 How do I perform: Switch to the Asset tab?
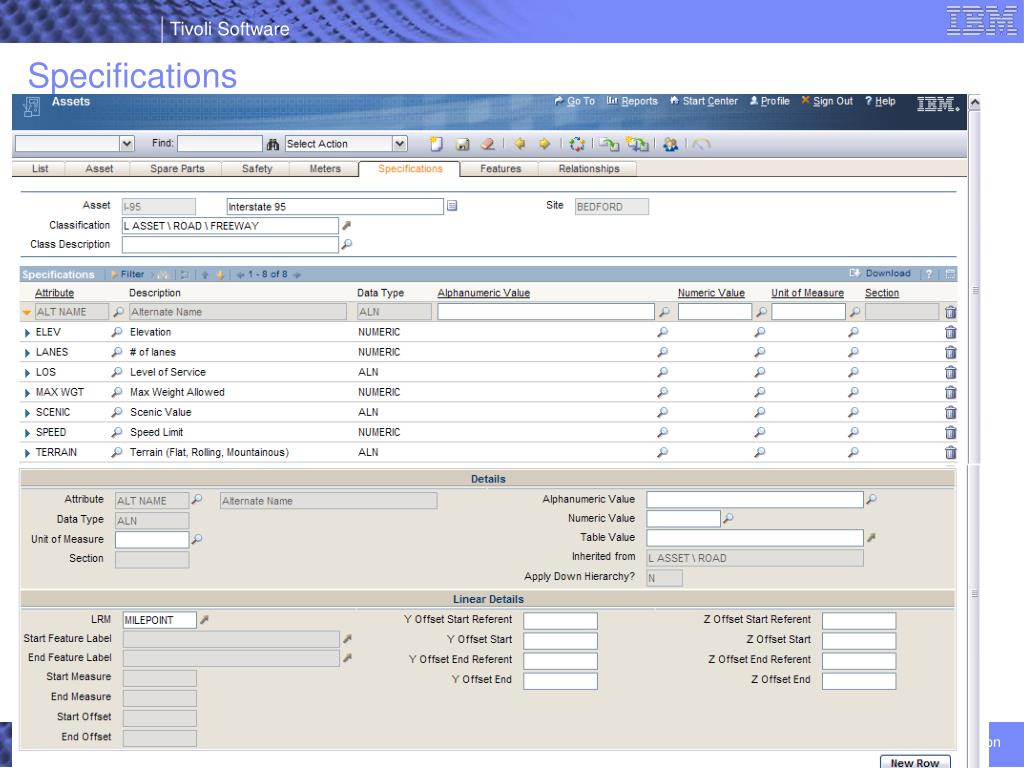[99, 168]
